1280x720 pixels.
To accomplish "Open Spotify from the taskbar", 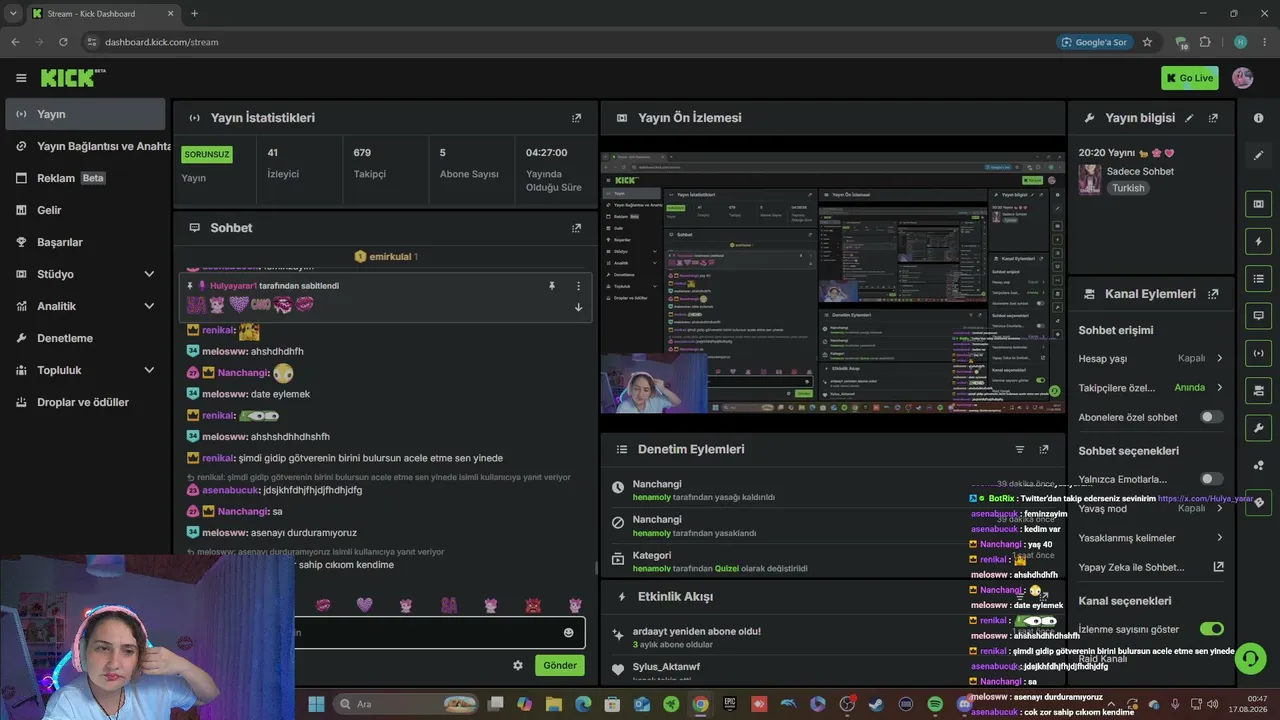I will tap(935, 704).
